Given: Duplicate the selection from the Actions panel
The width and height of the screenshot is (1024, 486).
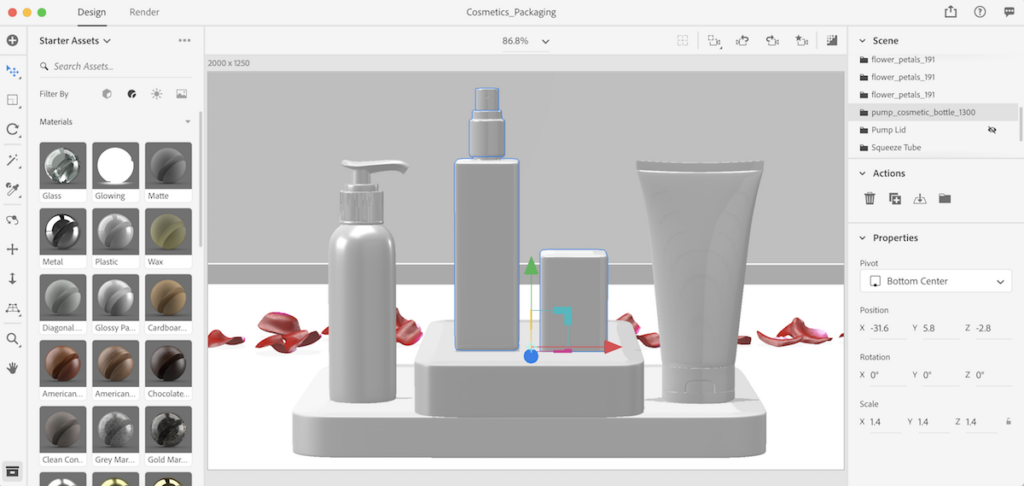Looking at the screenshot, I should (894, 199).
